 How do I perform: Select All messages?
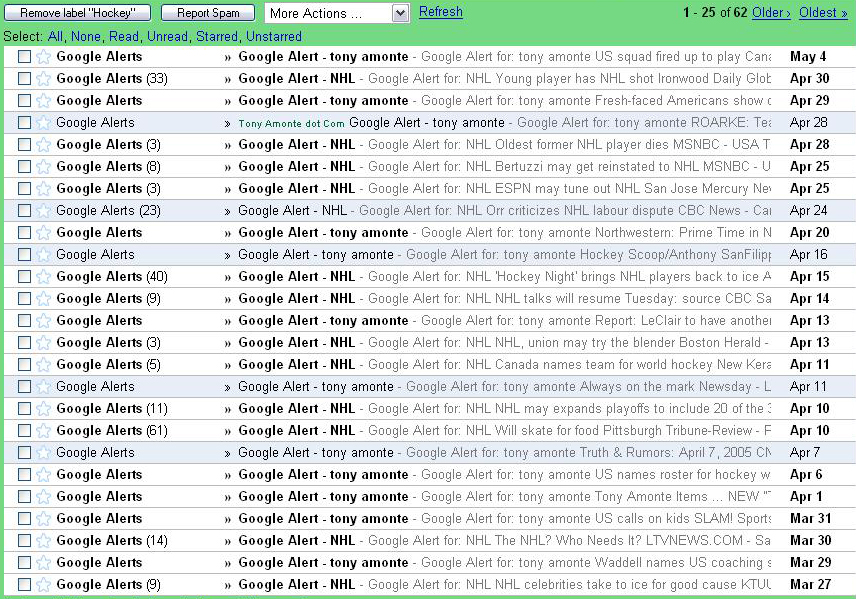click(55, 37)
